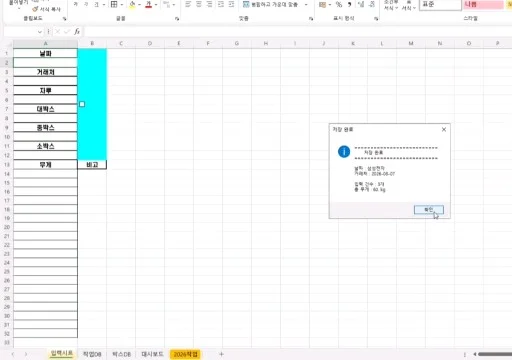
Task: Open underline style dropdown arrow
Action: [104, 5]
